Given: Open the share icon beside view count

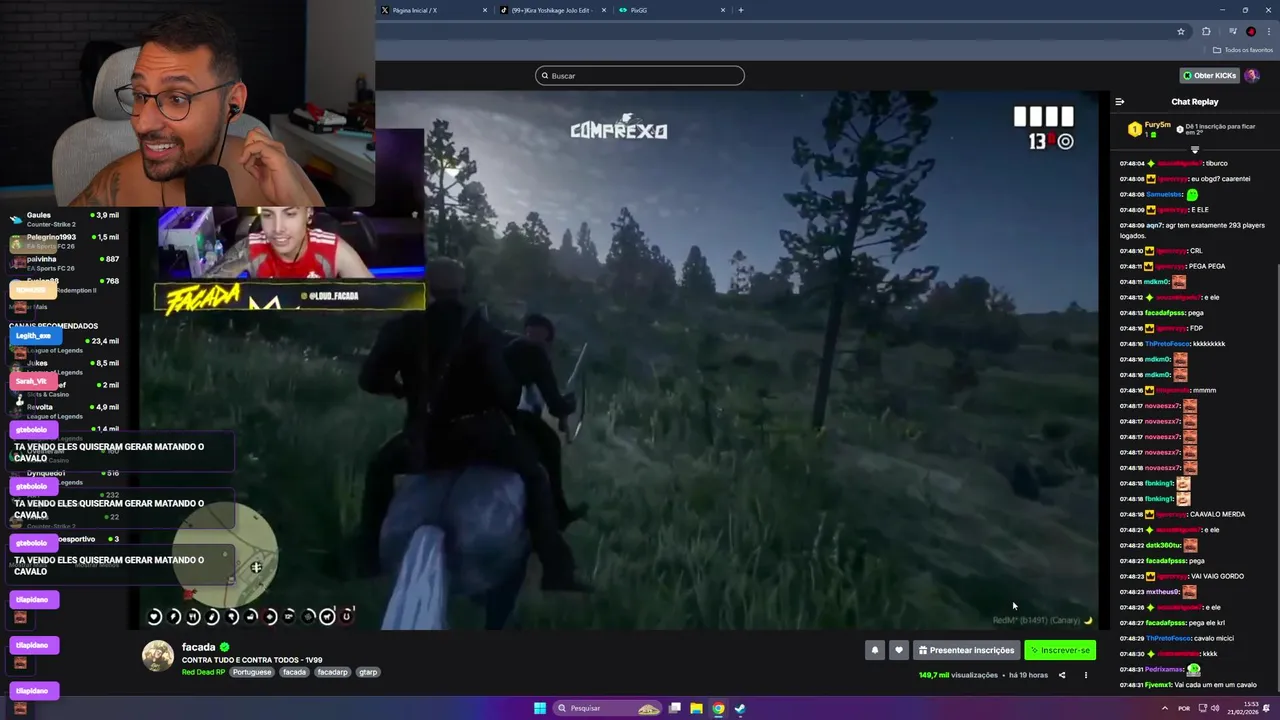Looking at the screenshot, I should (1062, 675).
